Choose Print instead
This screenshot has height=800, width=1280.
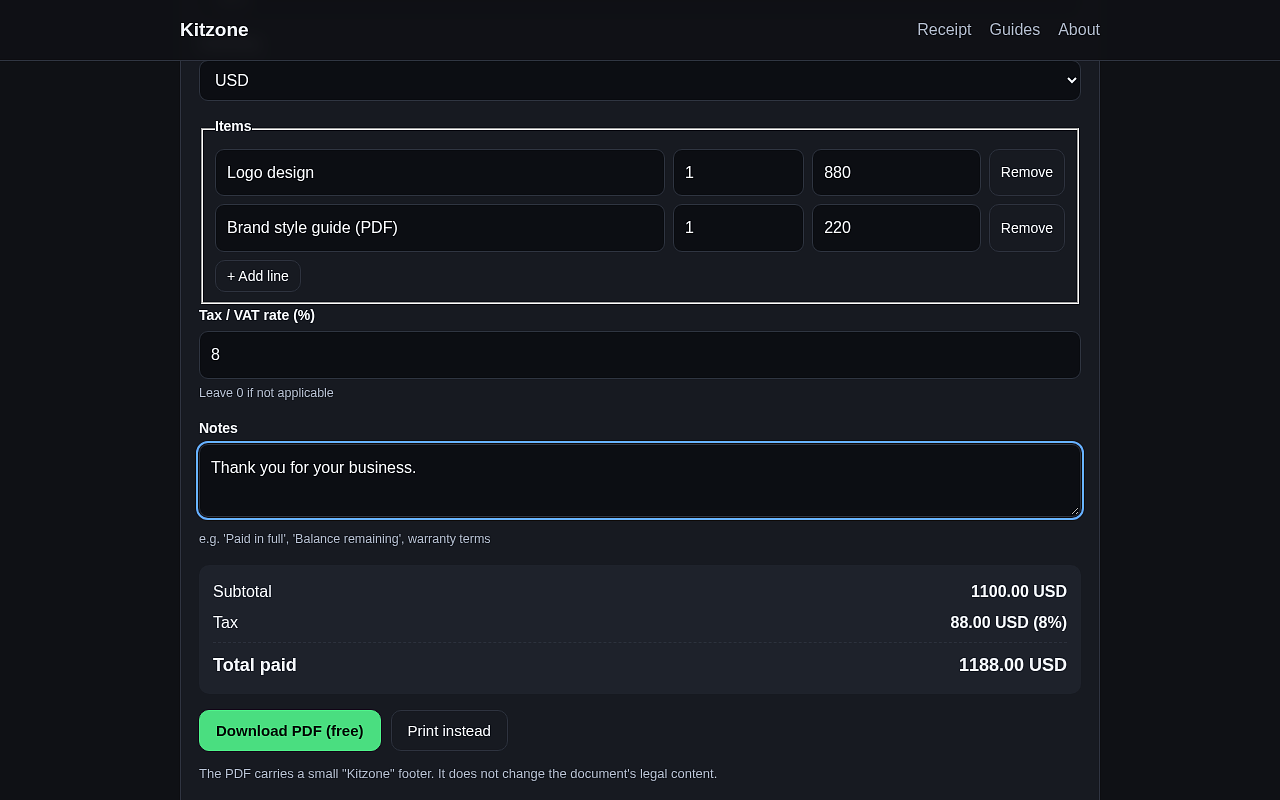[x=449, y=731]
